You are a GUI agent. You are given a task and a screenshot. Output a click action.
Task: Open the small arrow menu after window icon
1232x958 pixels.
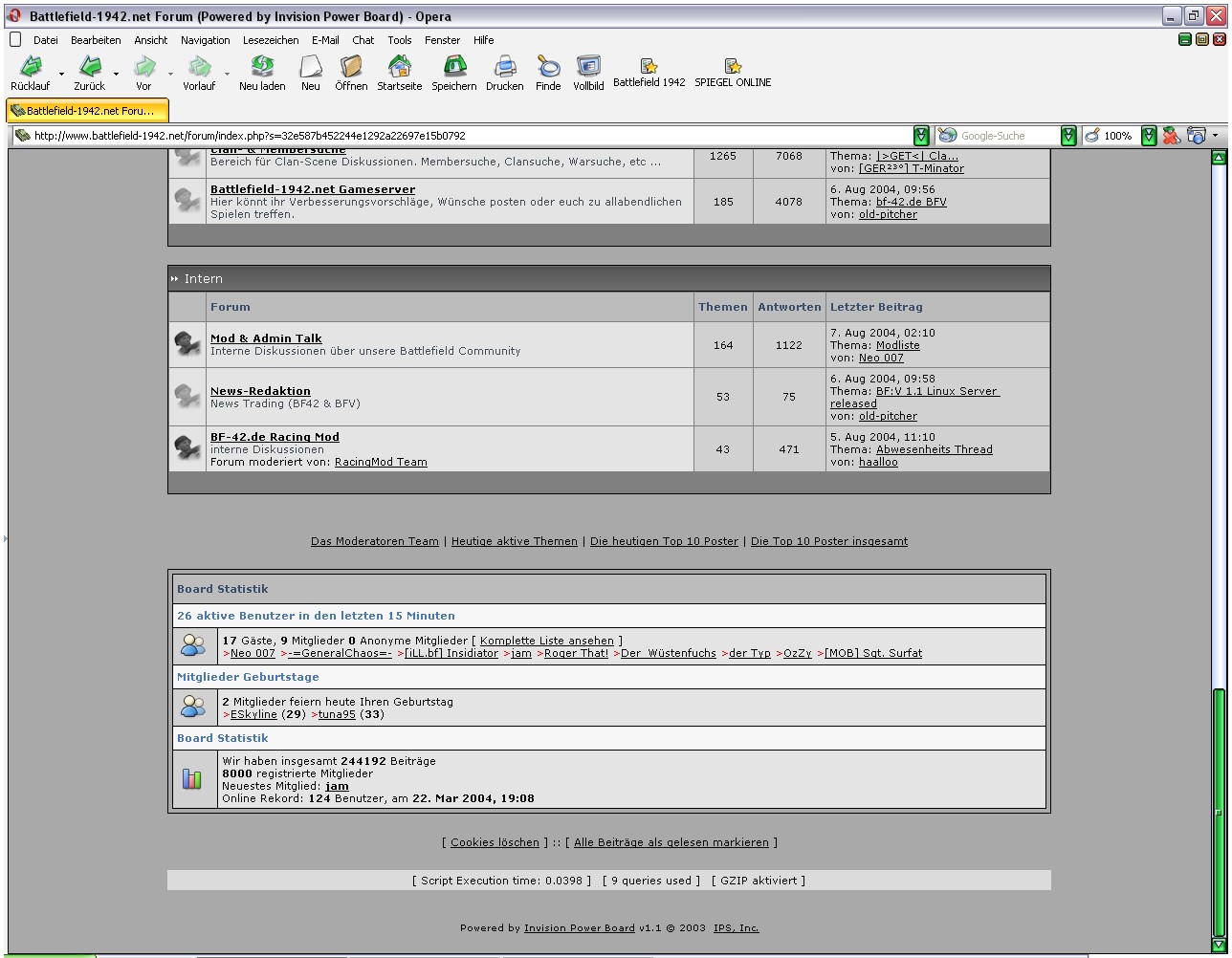[1216, 136]
